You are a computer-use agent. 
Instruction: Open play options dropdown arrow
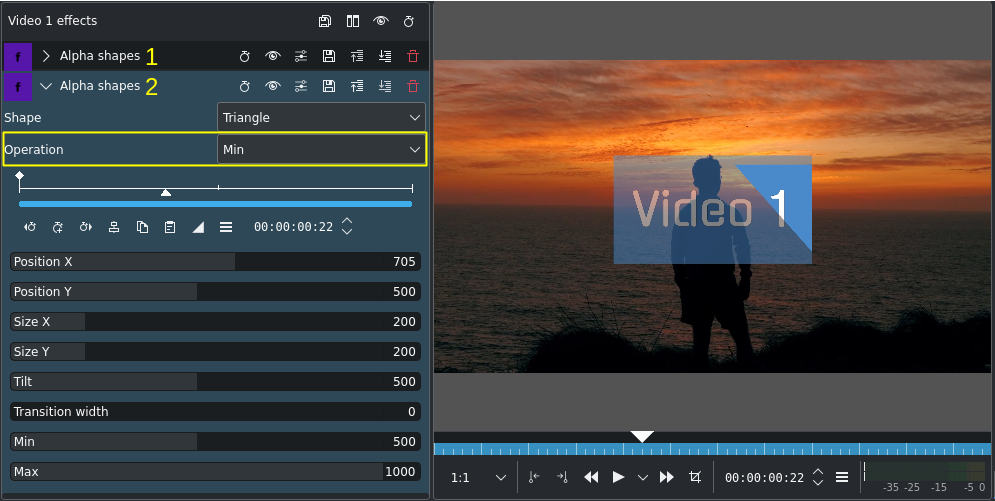[643, 478]
